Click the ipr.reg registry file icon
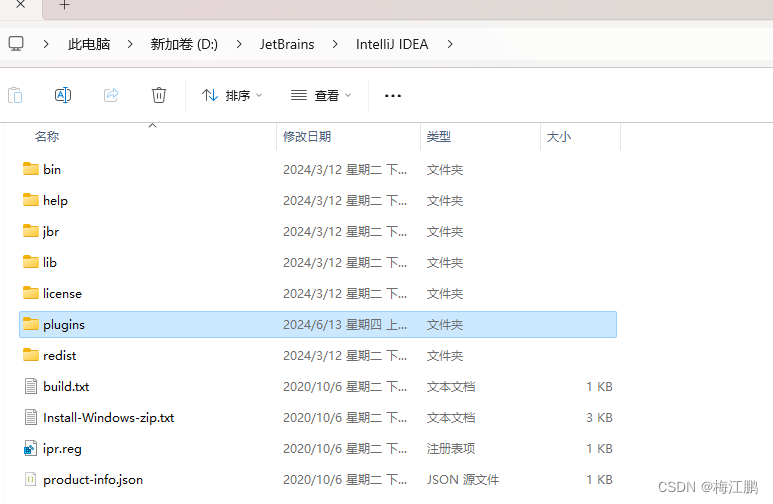 point(31,448)
